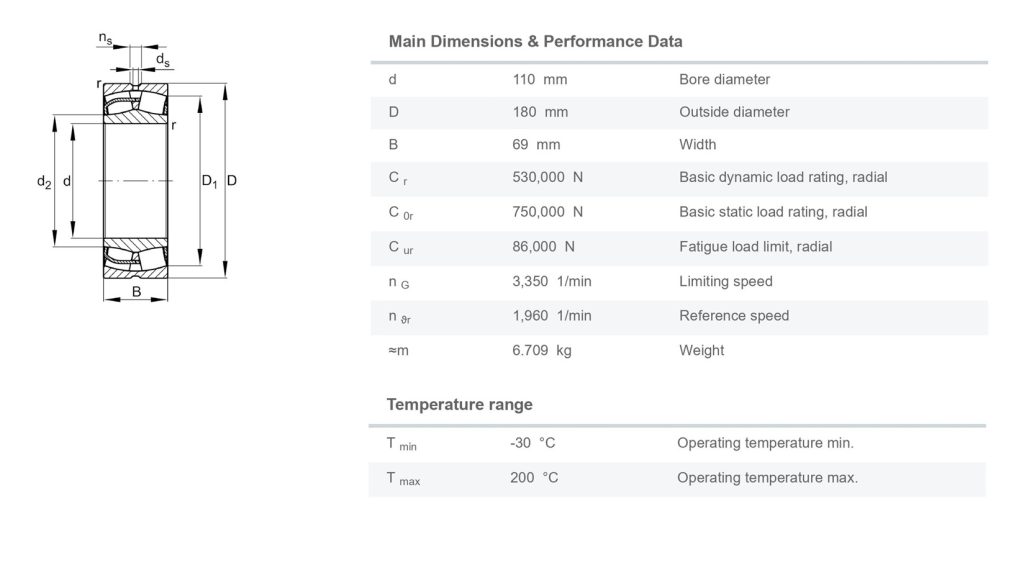Click the d2 label in the drawing

coord(43,182)
